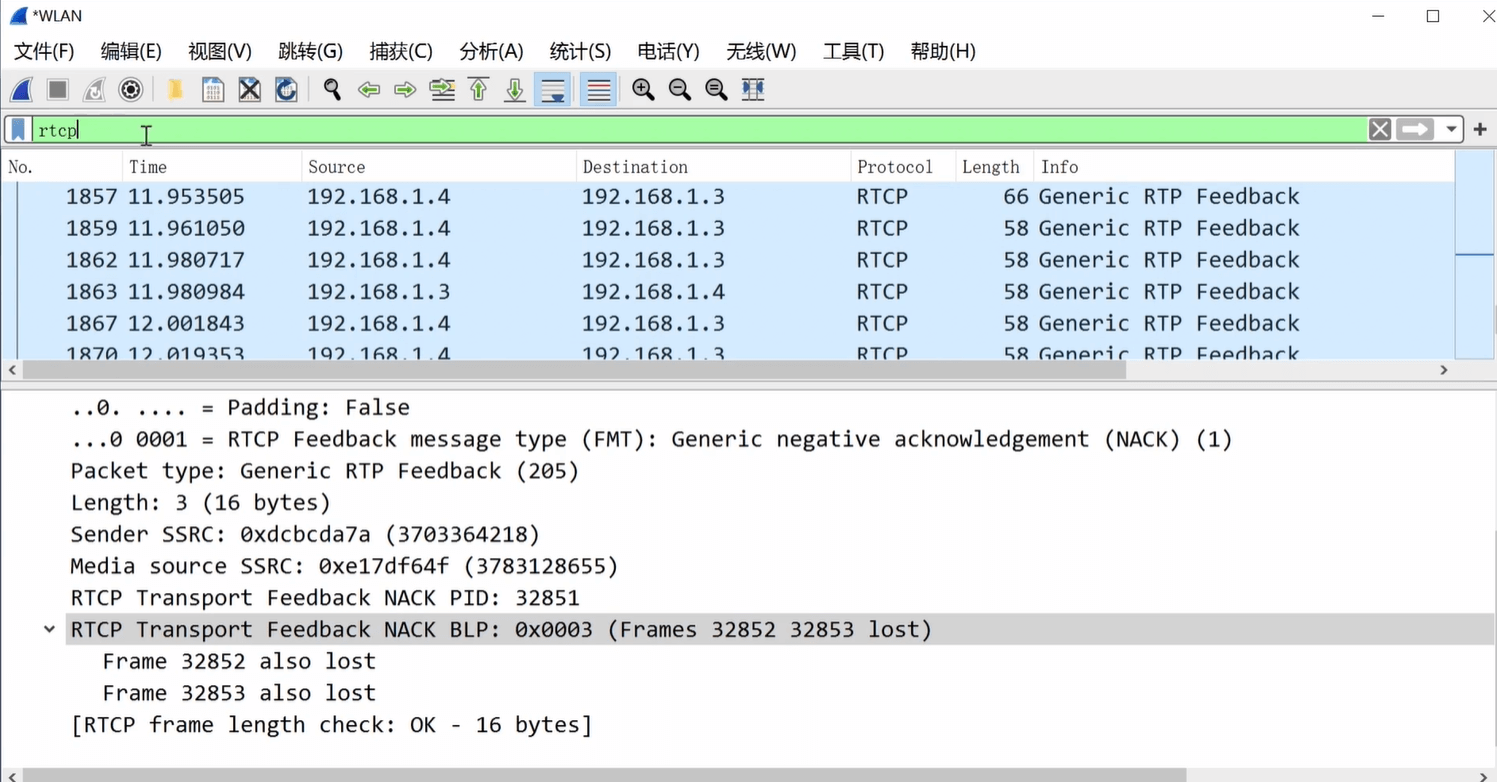Sort by Destination column header
Viewport: 1497px width, 782px height.
[x=713, y=167]
